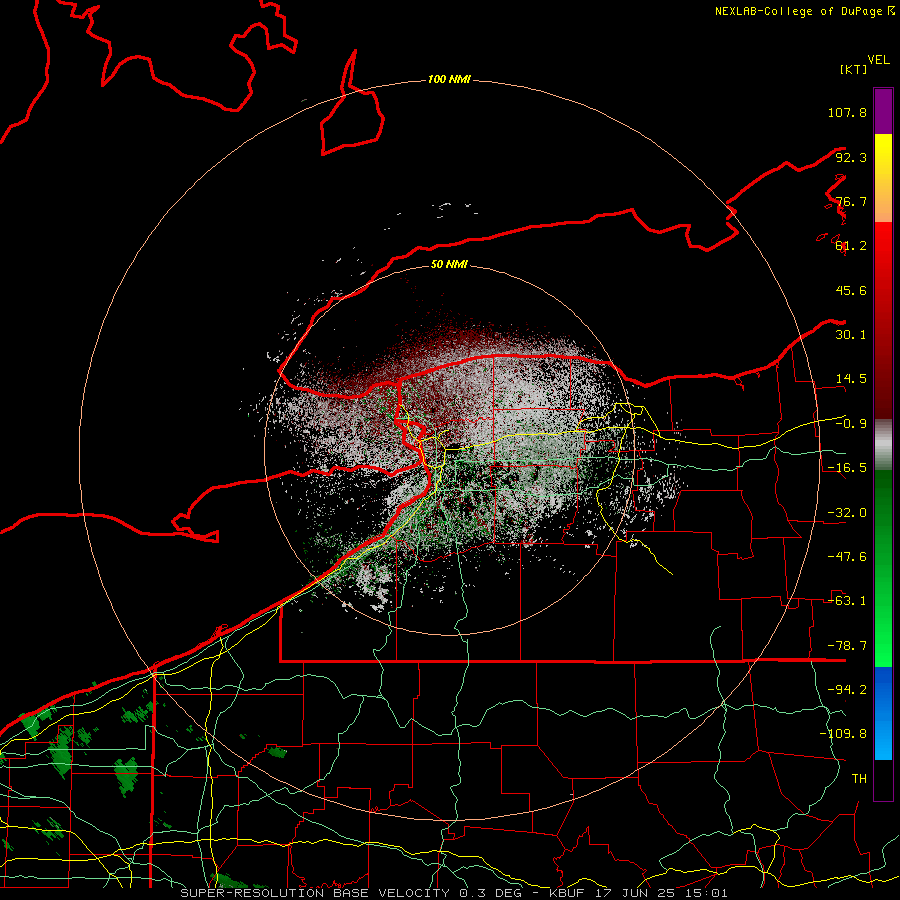The height and width of the screenshot is (900, 900).
Task: Click the 45.6 velocity scale value
Action: click(x=851, y=290)
